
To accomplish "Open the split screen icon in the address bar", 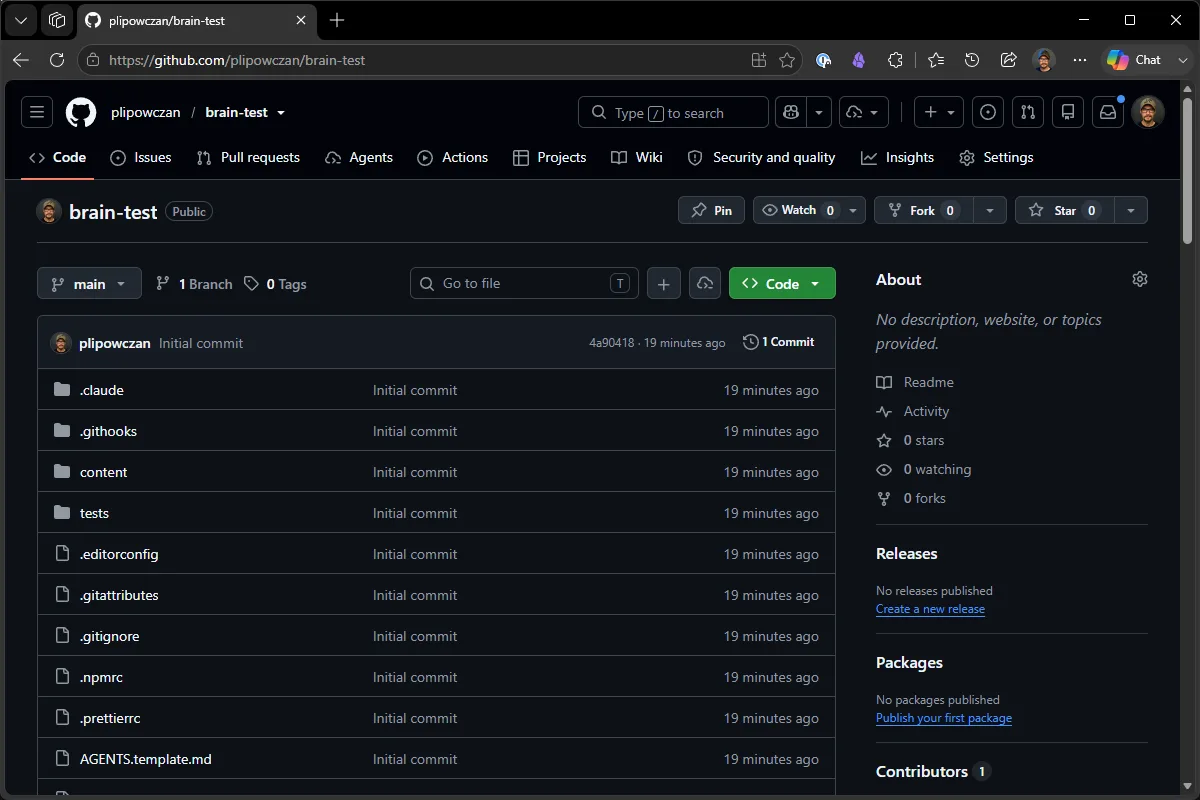I will (759, 60).
